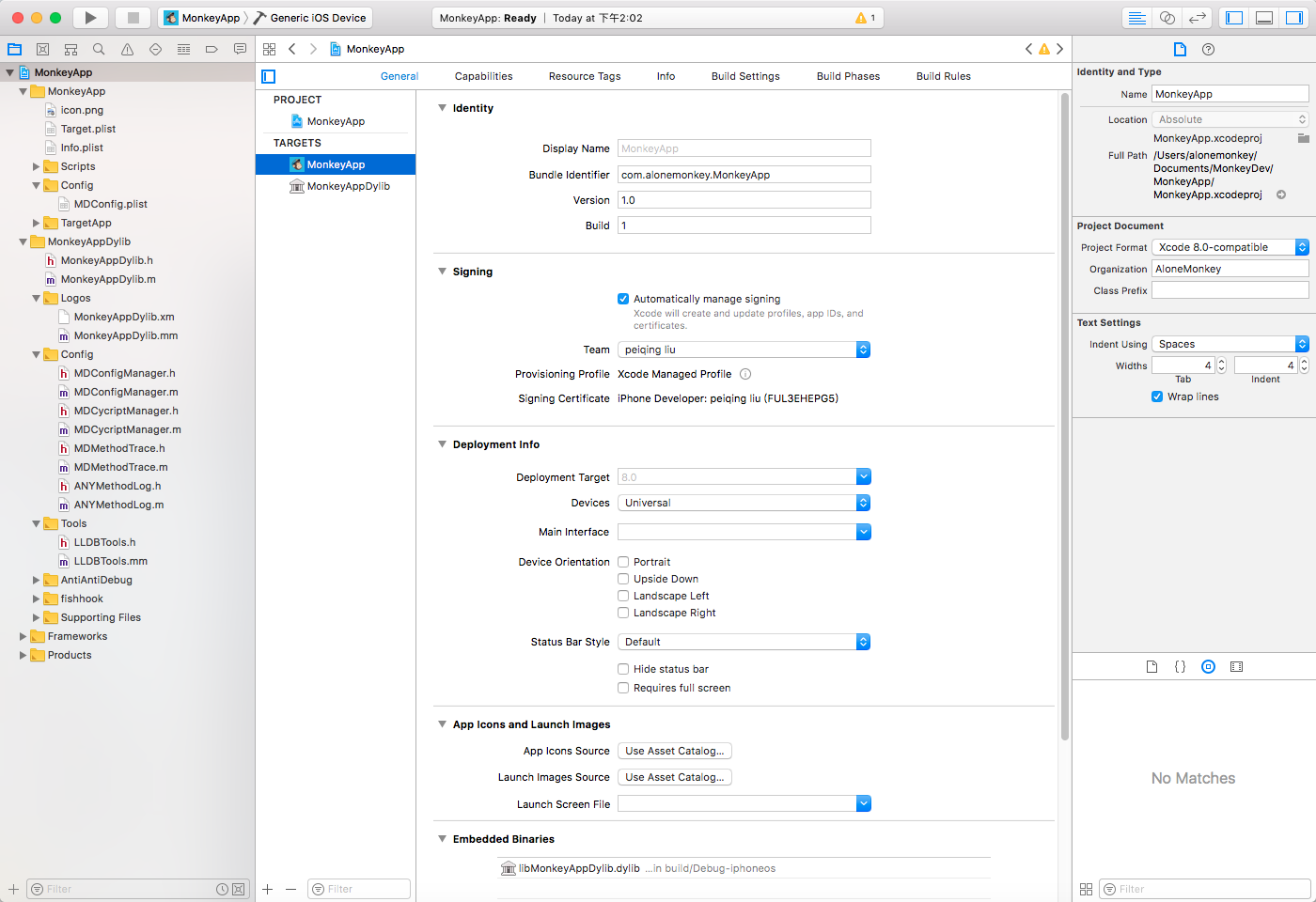The height and width of the screenshot is (902, 1316).
Task: Show the Version editor
Action: [x=1198, y=18]
